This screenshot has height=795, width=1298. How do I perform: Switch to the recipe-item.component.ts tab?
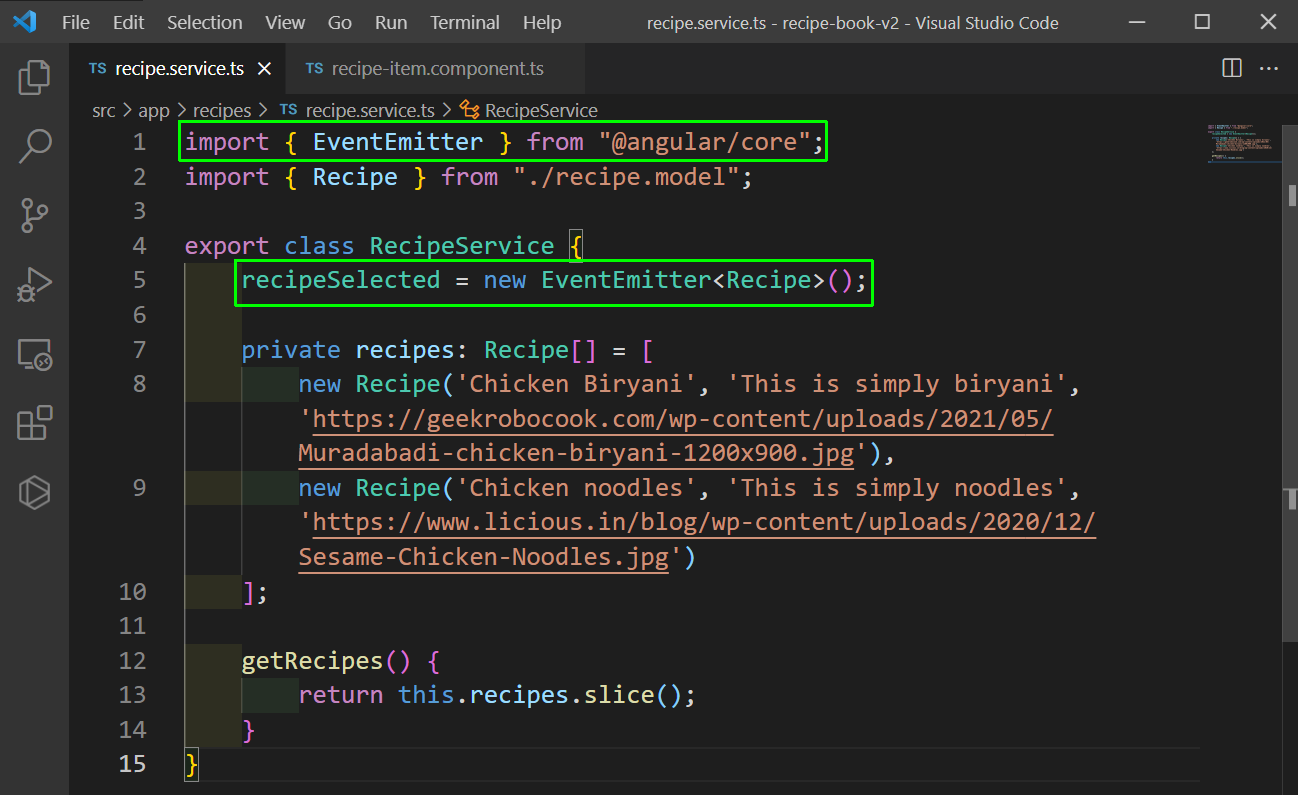click(x=437, y=69)
